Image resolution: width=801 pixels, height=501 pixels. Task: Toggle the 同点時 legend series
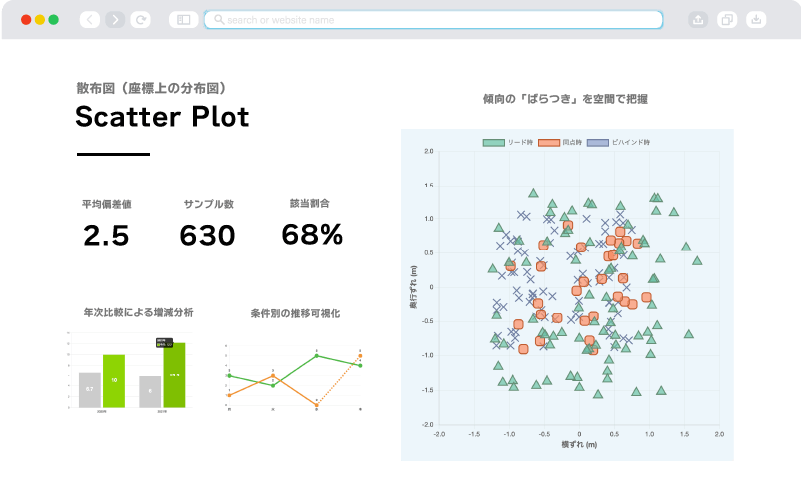pos(573,143)
